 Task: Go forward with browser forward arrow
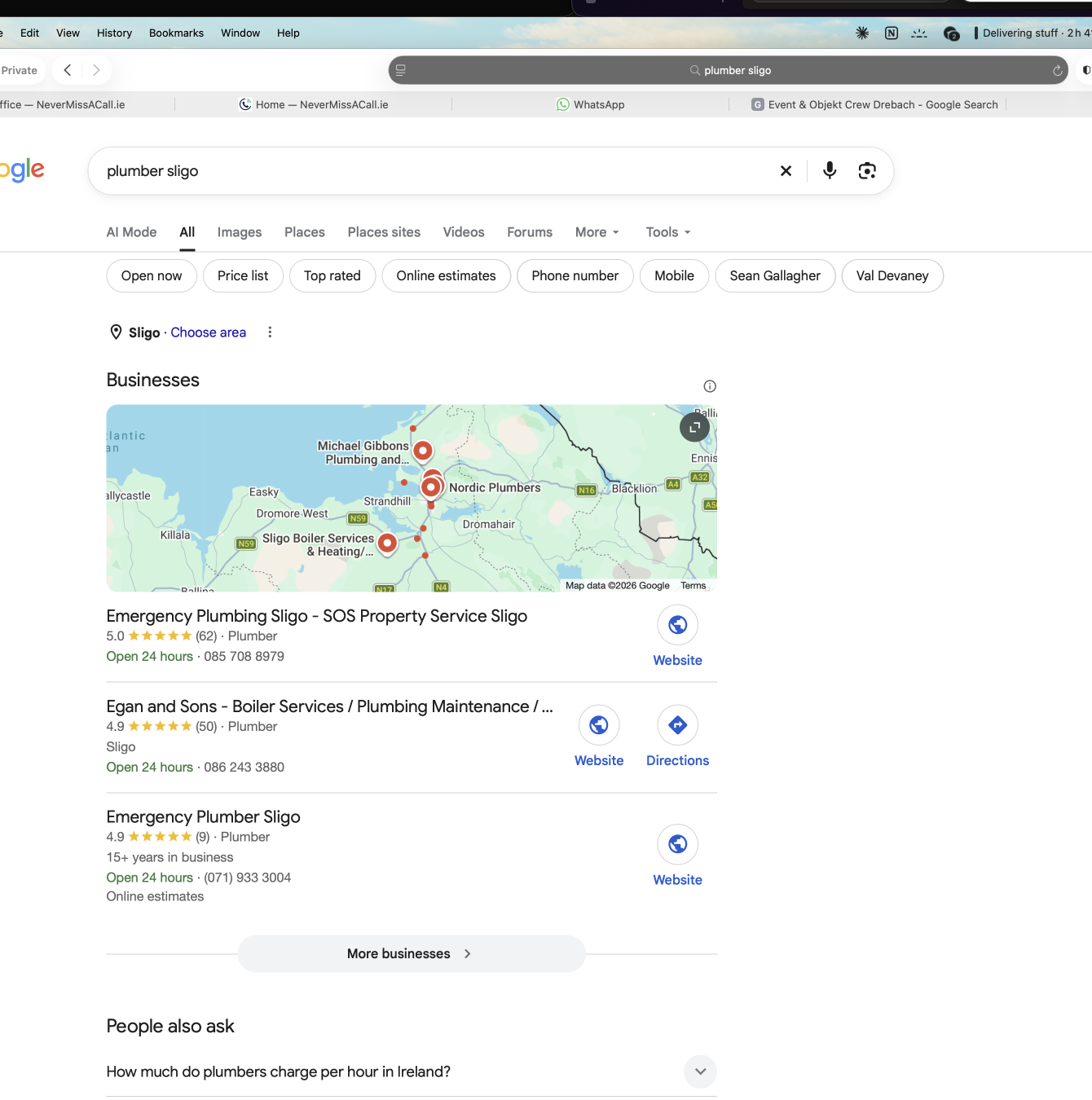click(96, 70)
